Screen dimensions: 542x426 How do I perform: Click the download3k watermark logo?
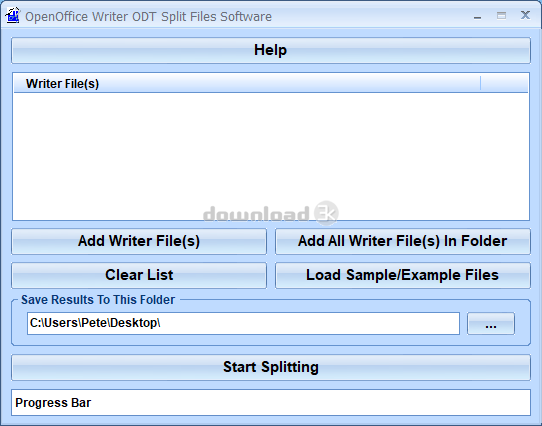coord(271,213)
